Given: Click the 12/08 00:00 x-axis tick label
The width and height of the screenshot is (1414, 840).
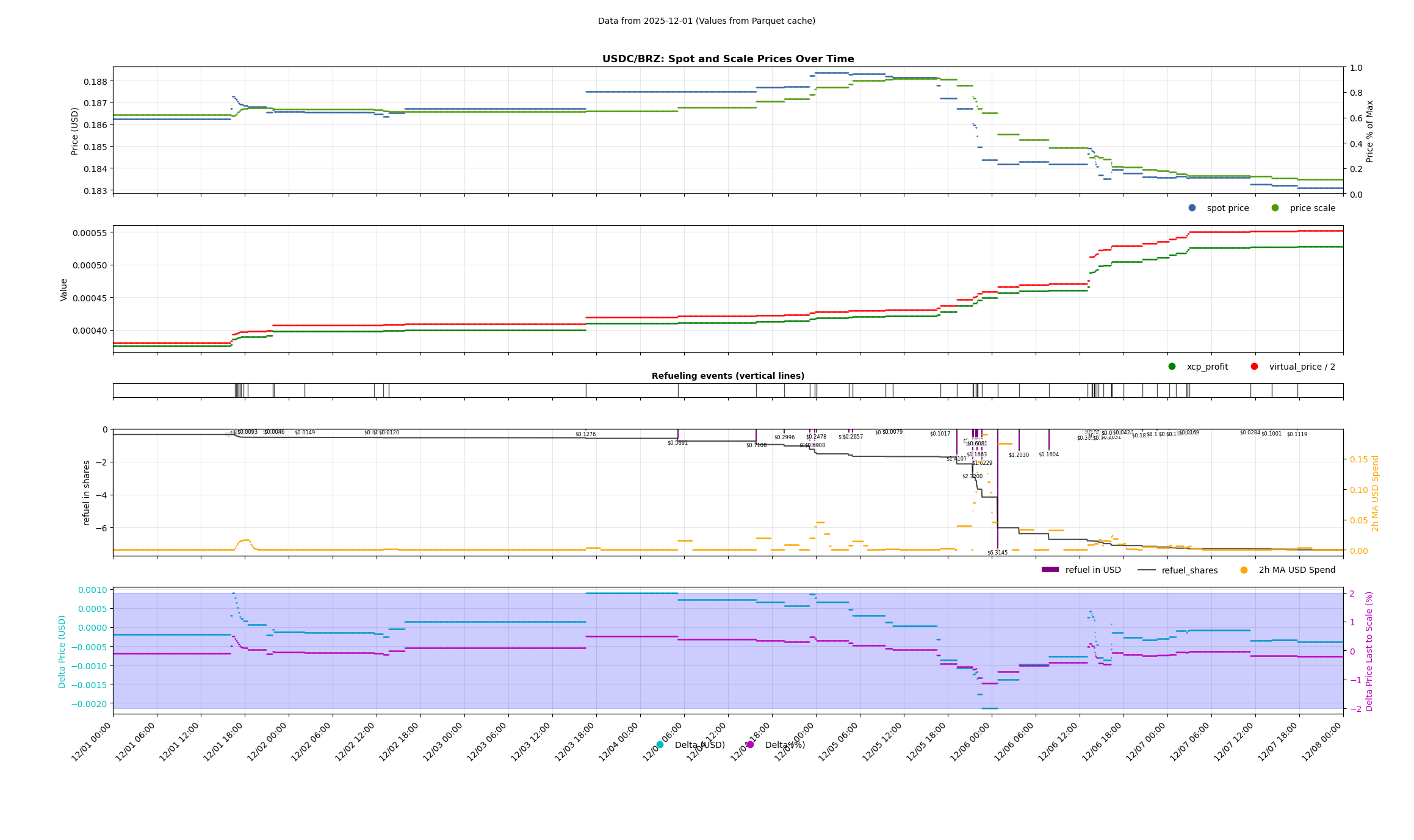Looking at the screenshot, I should 1322,742.
